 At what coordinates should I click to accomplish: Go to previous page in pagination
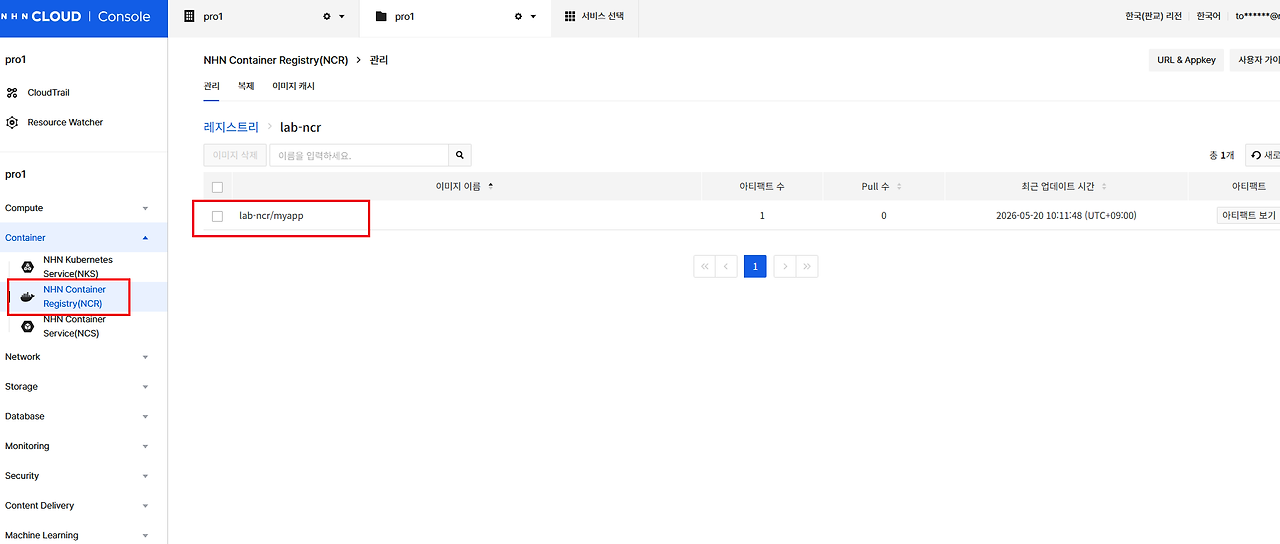(727, 266)
